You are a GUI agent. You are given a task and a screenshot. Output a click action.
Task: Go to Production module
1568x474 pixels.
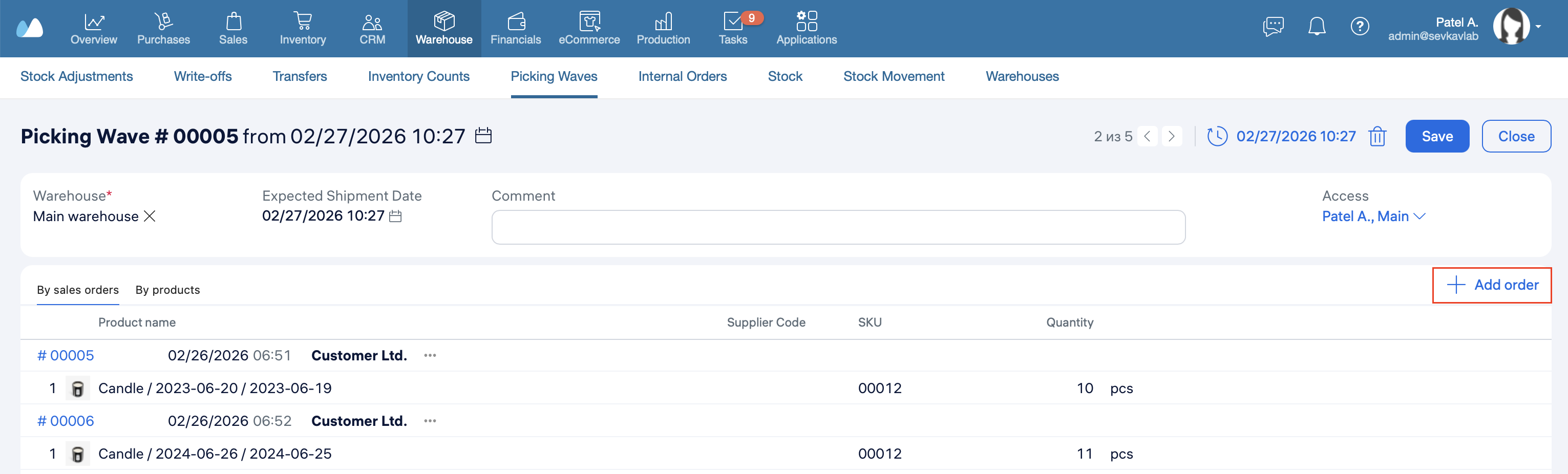tap(663, 29)
